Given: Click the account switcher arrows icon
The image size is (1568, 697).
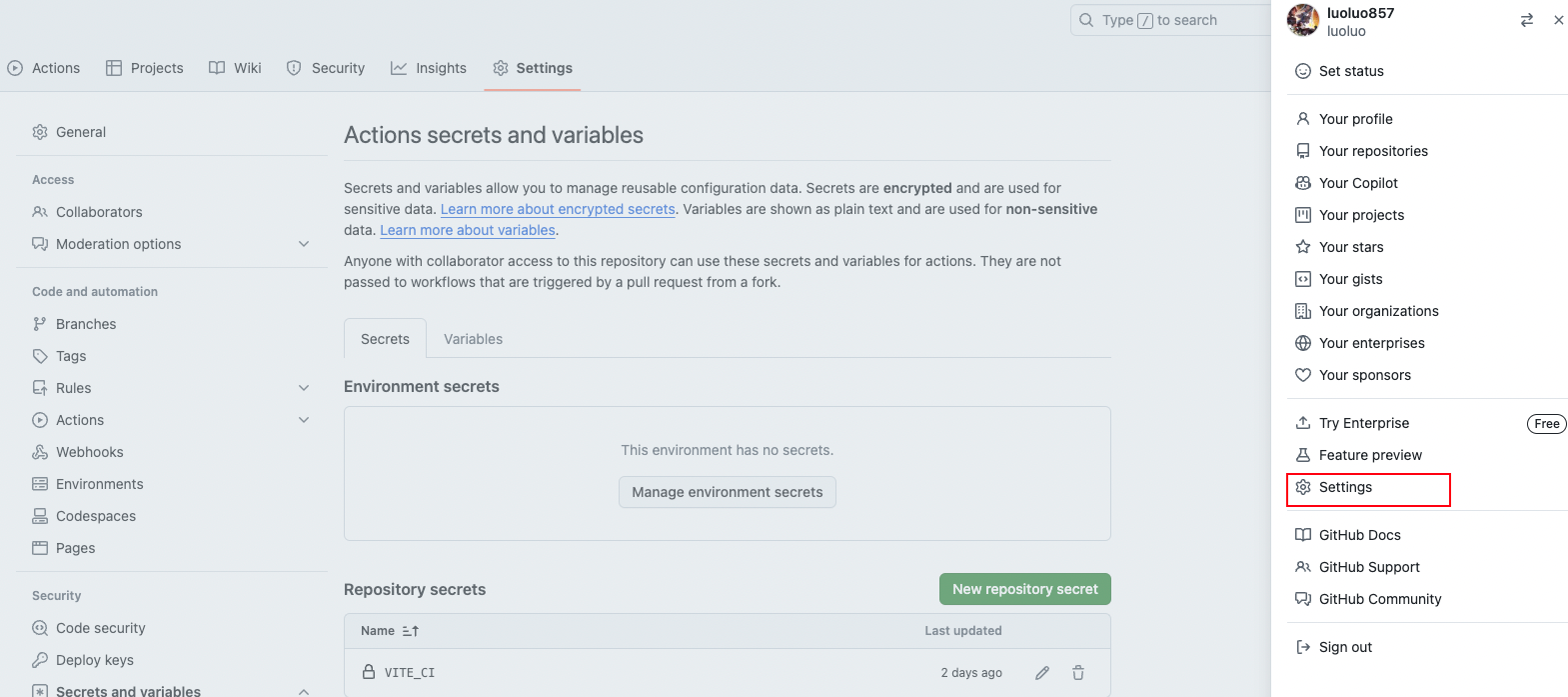Looking at the screenshot, I should (1526, 20).
